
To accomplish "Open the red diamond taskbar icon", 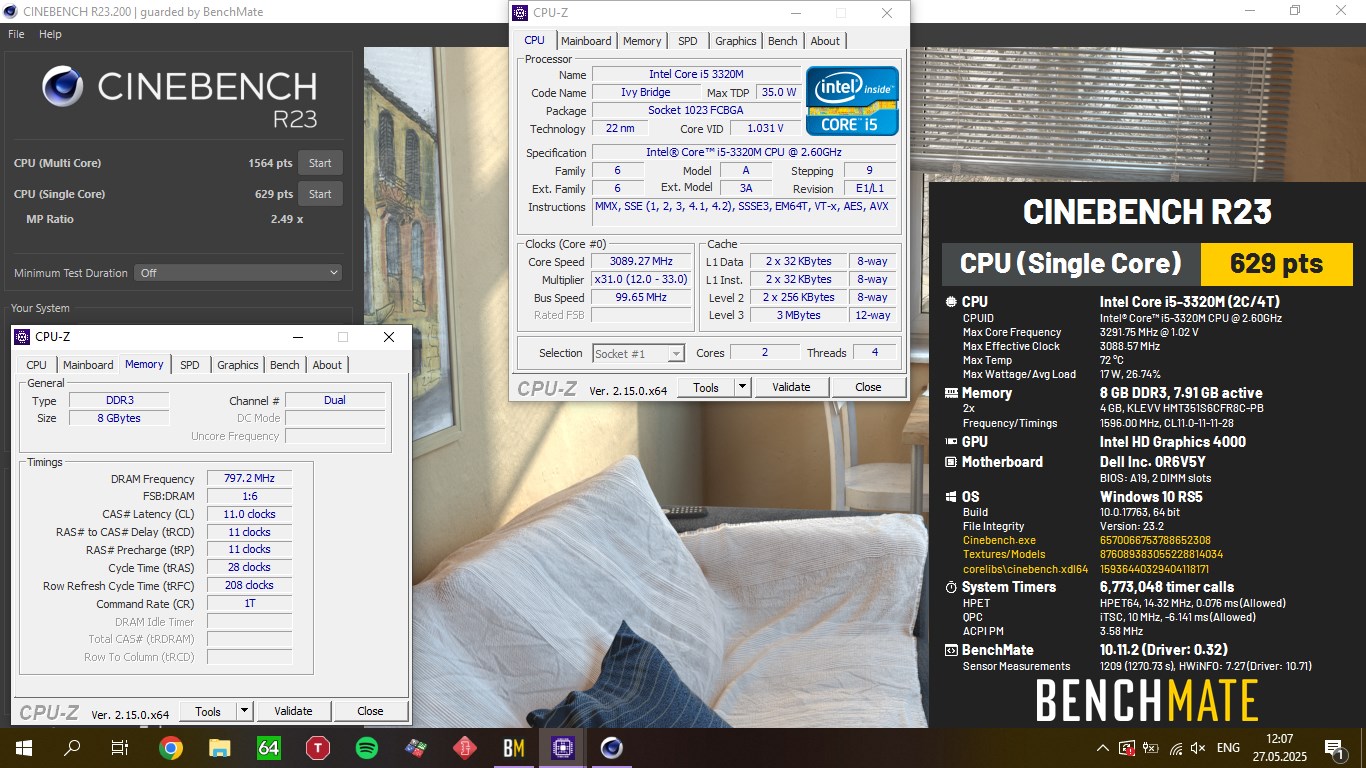I will pyautogui.click(x=464, y=747).
